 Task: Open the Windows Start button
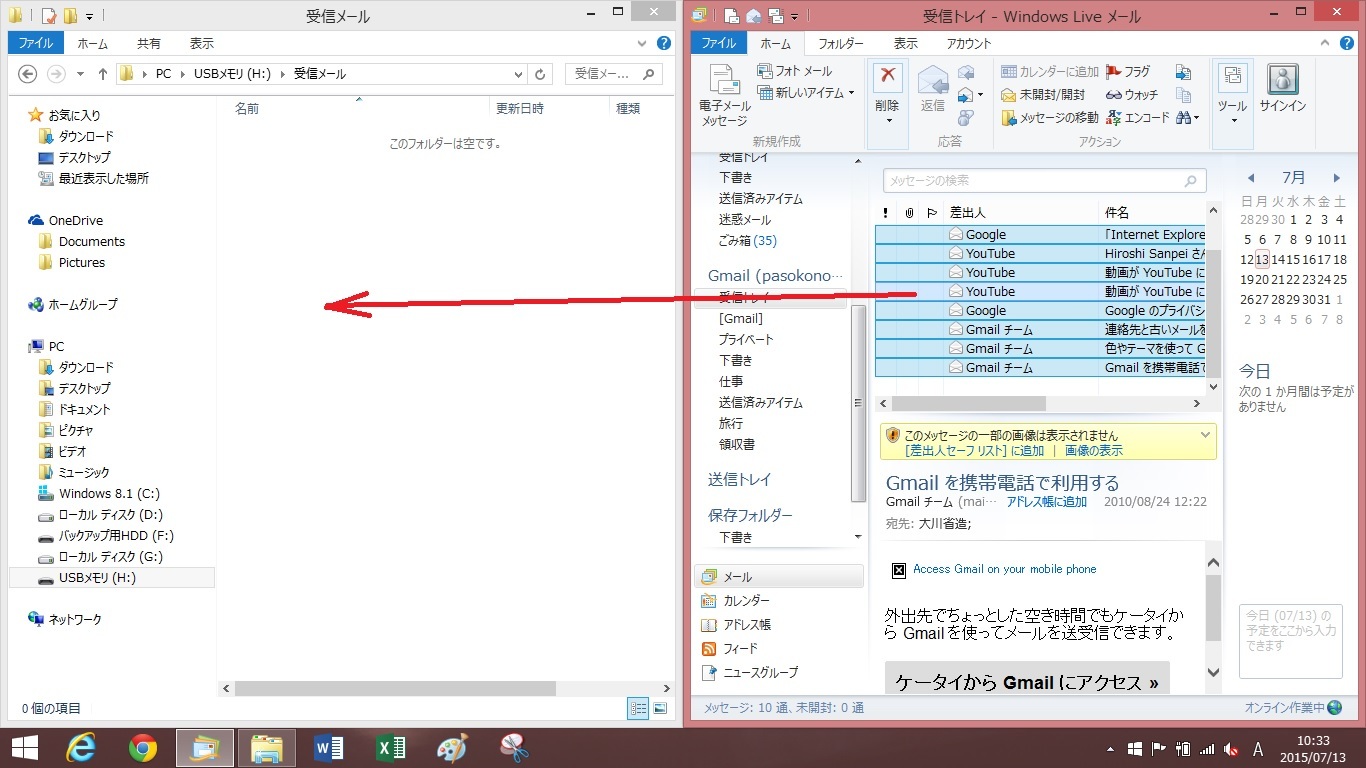point(25,748)
